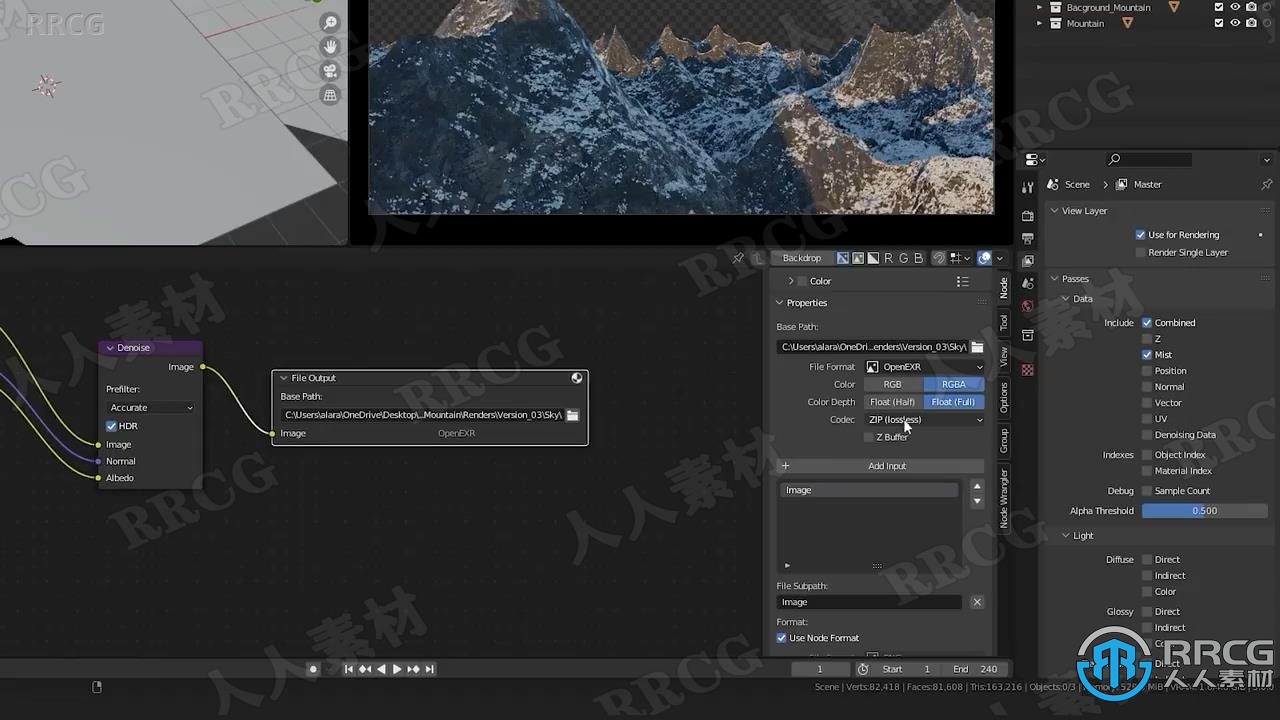Collapse the File Output node arrow
Image resolution: width=1280 pixels, height=720 pixels.
tap(283, 378)
